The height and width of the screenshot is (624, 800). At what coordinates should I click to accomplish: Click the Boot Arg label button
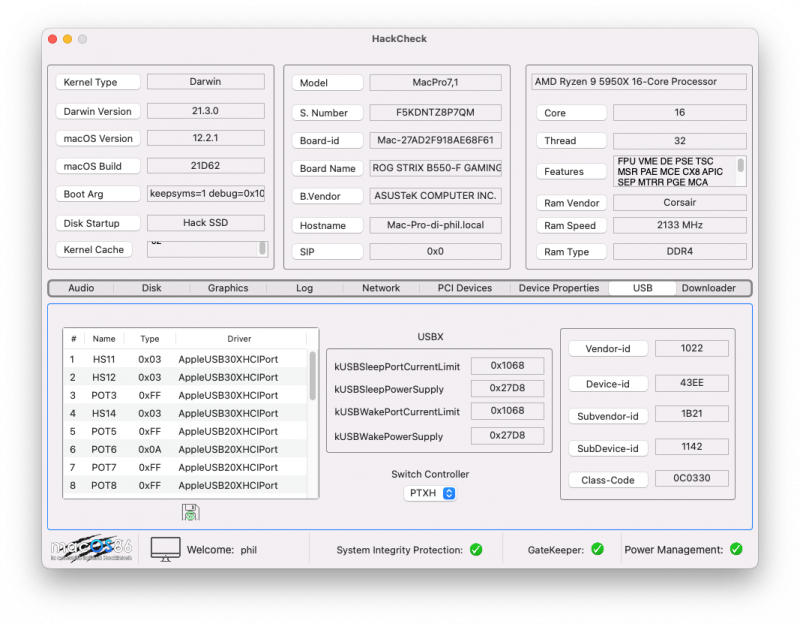97,194
